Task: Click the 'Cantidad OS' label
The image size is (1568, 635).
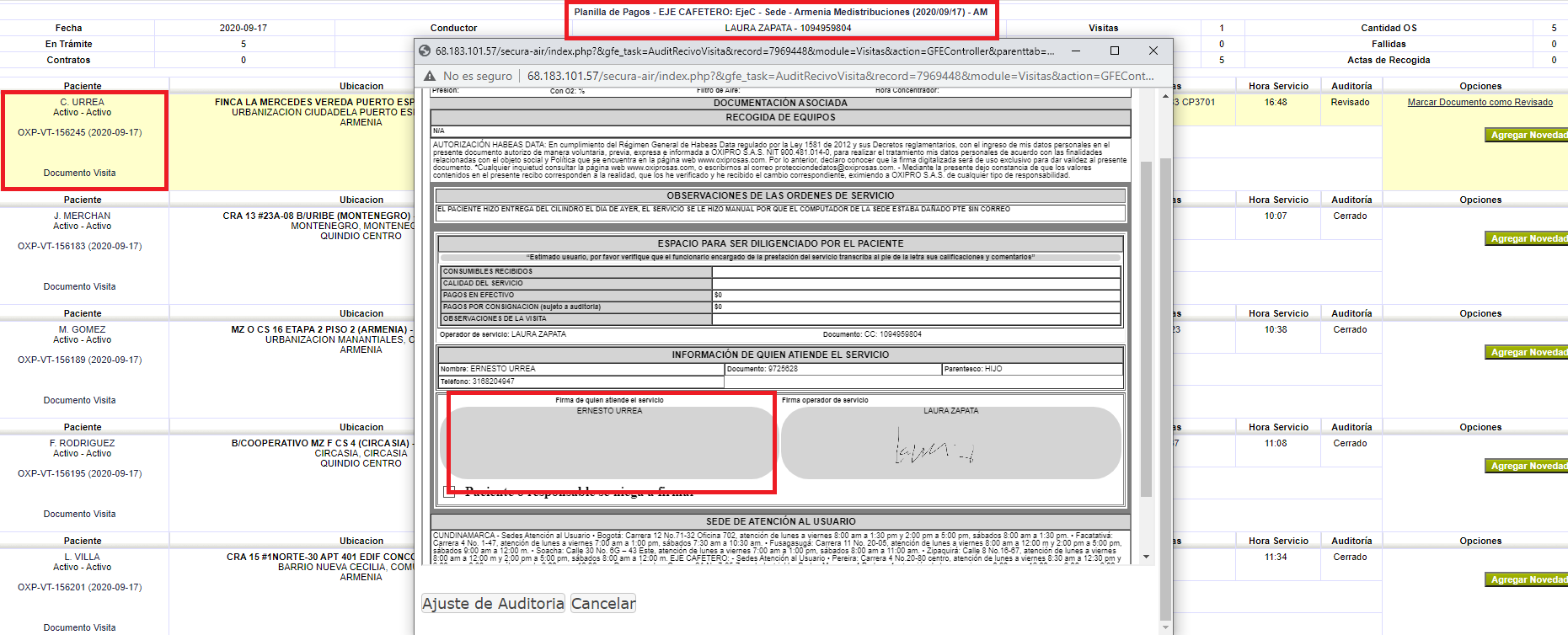Action: coord(1389,28)
